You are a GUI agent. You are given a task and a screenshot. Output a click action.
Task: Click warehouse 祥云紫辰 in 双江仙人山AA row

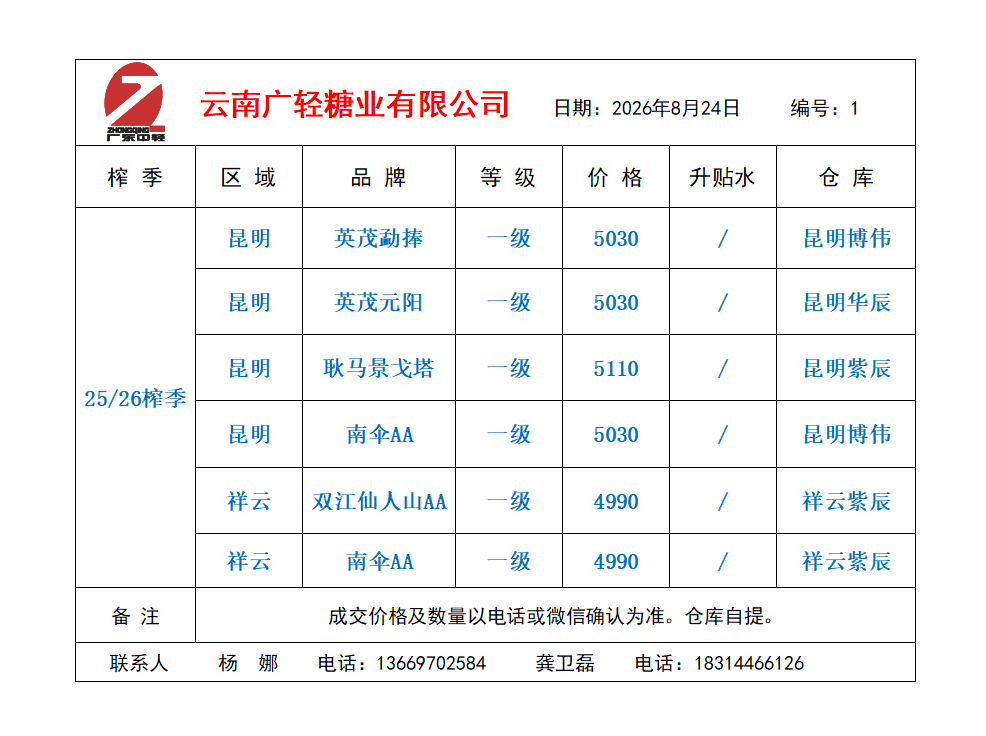point(847,501)
